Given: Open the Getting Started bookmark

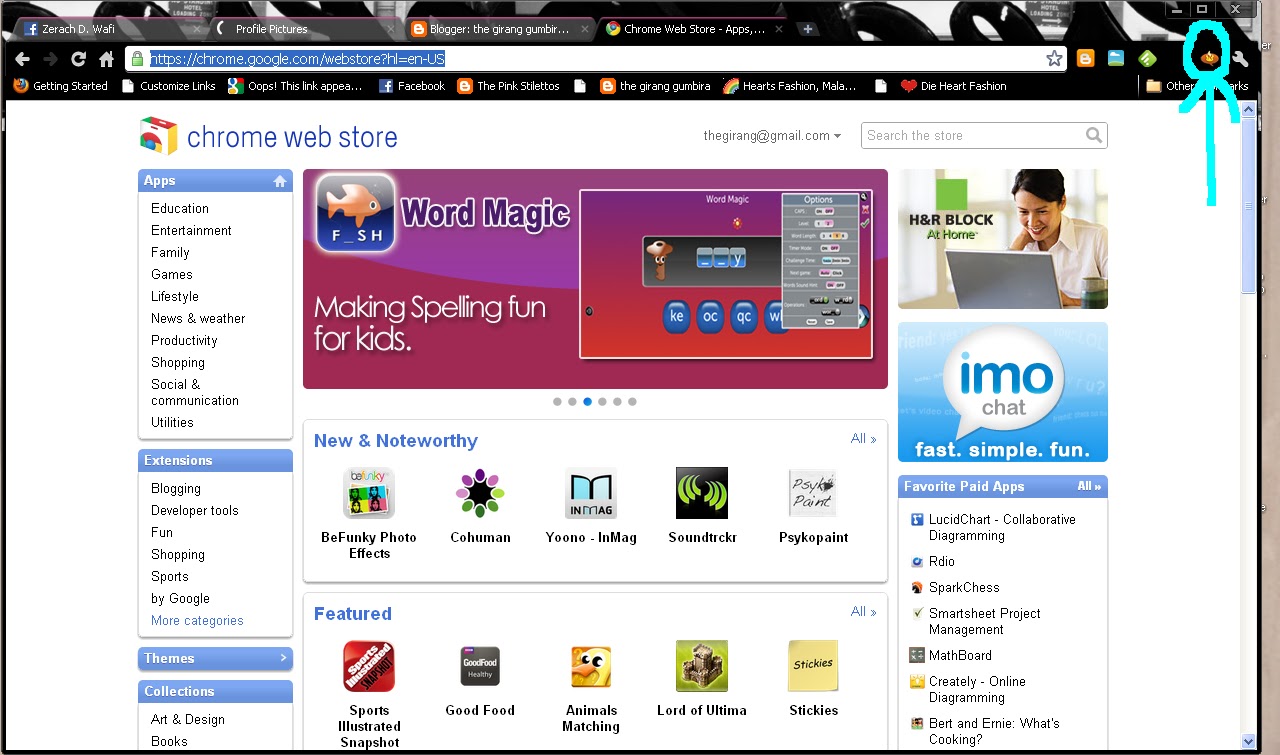Looking at the screenshot, I should (61, 86).
